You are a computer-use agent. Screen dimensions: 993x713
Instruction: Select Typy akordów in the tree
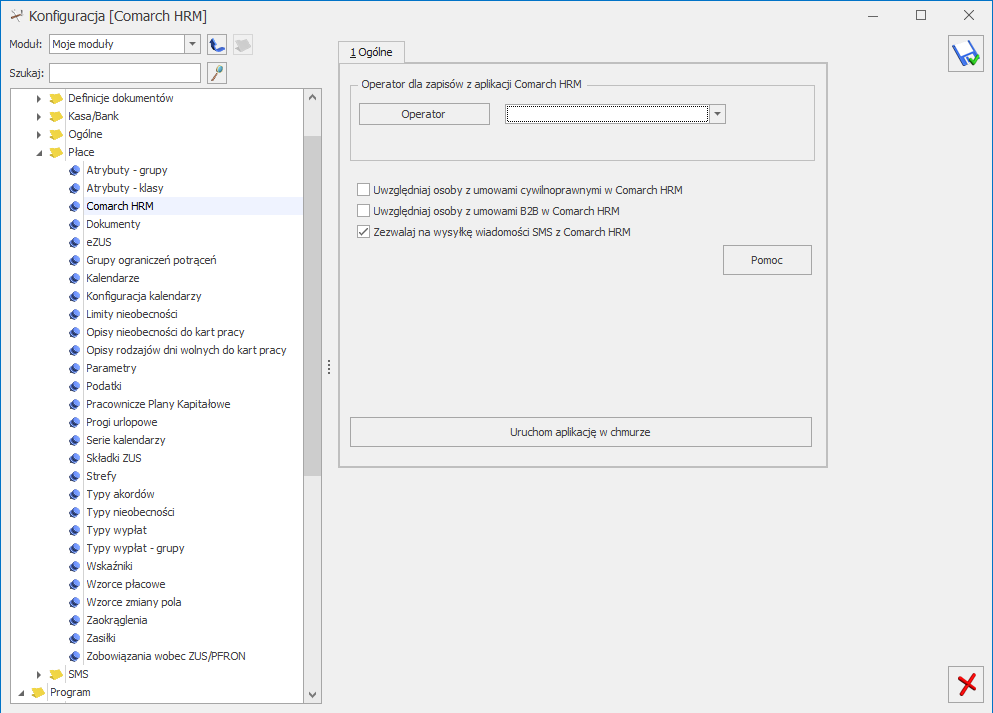[120, 495]
